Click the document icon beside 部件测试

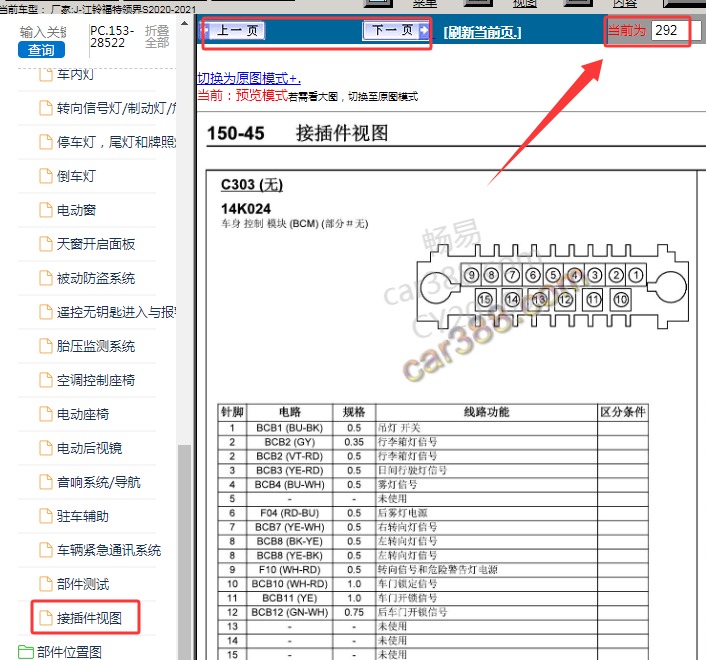point(45,584)
